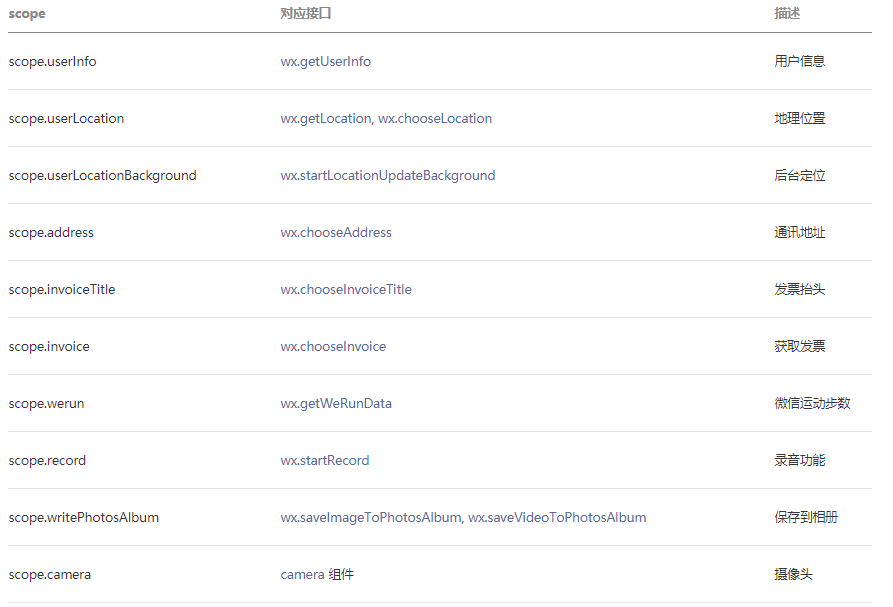Screen dimensions: 893x607
Task: Click the 发票抬头 description
Action: [800, 289]
